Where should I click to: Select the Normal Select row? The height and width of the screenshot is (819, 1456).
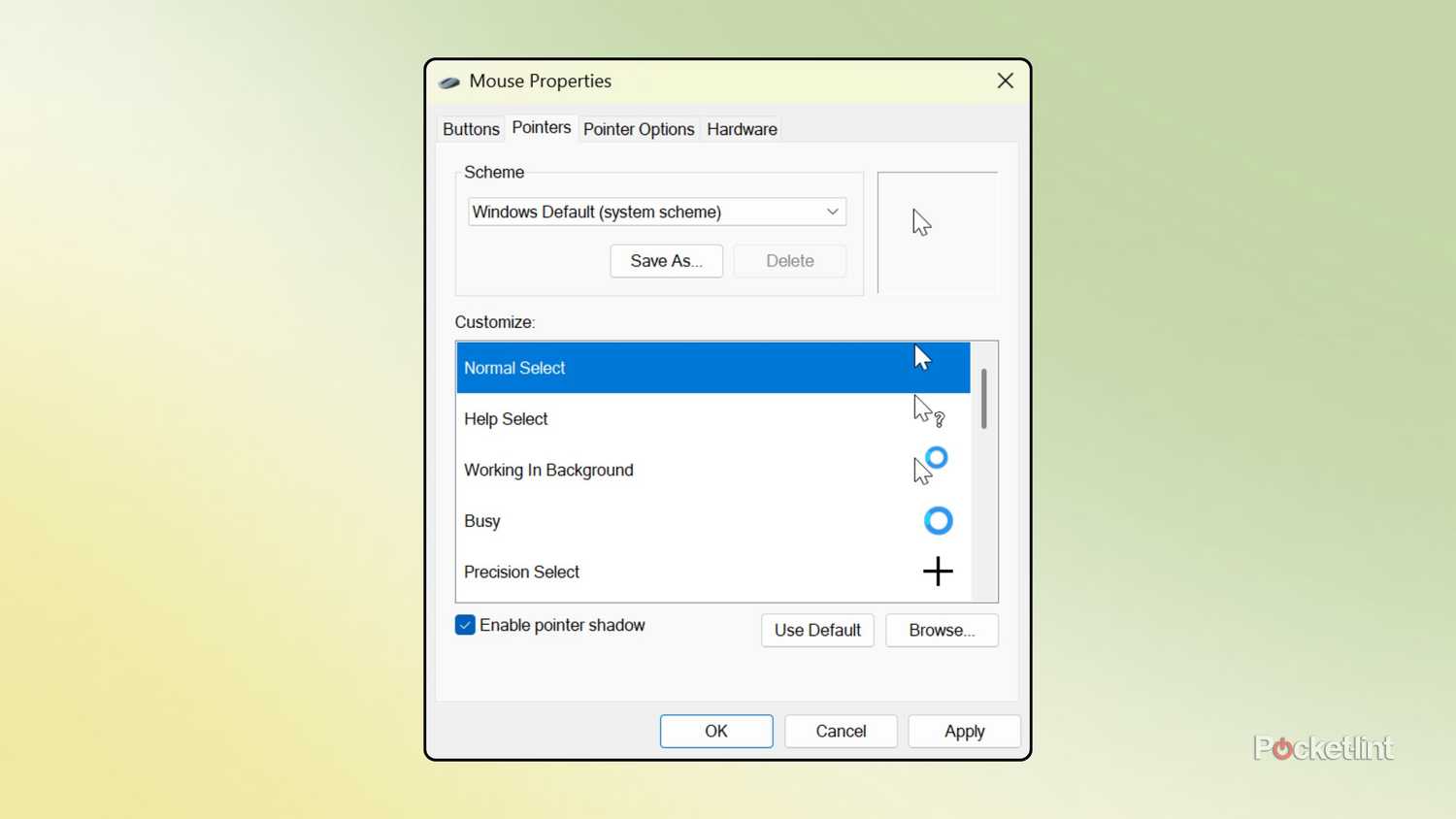(713, 368)
